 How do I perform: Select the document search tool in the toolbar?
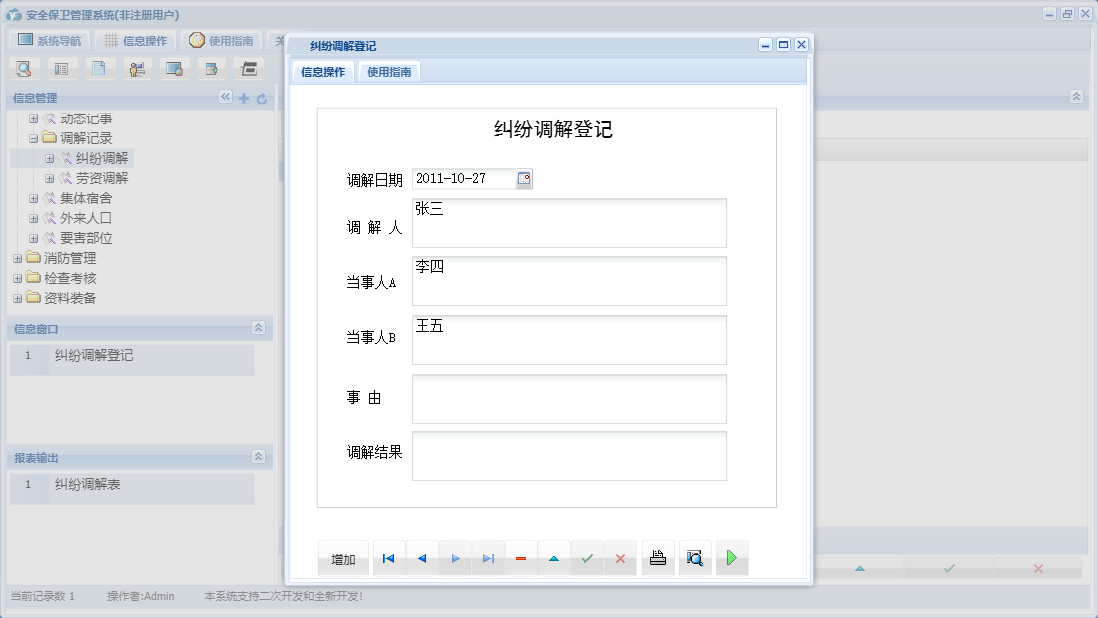(x=22, y=68)
